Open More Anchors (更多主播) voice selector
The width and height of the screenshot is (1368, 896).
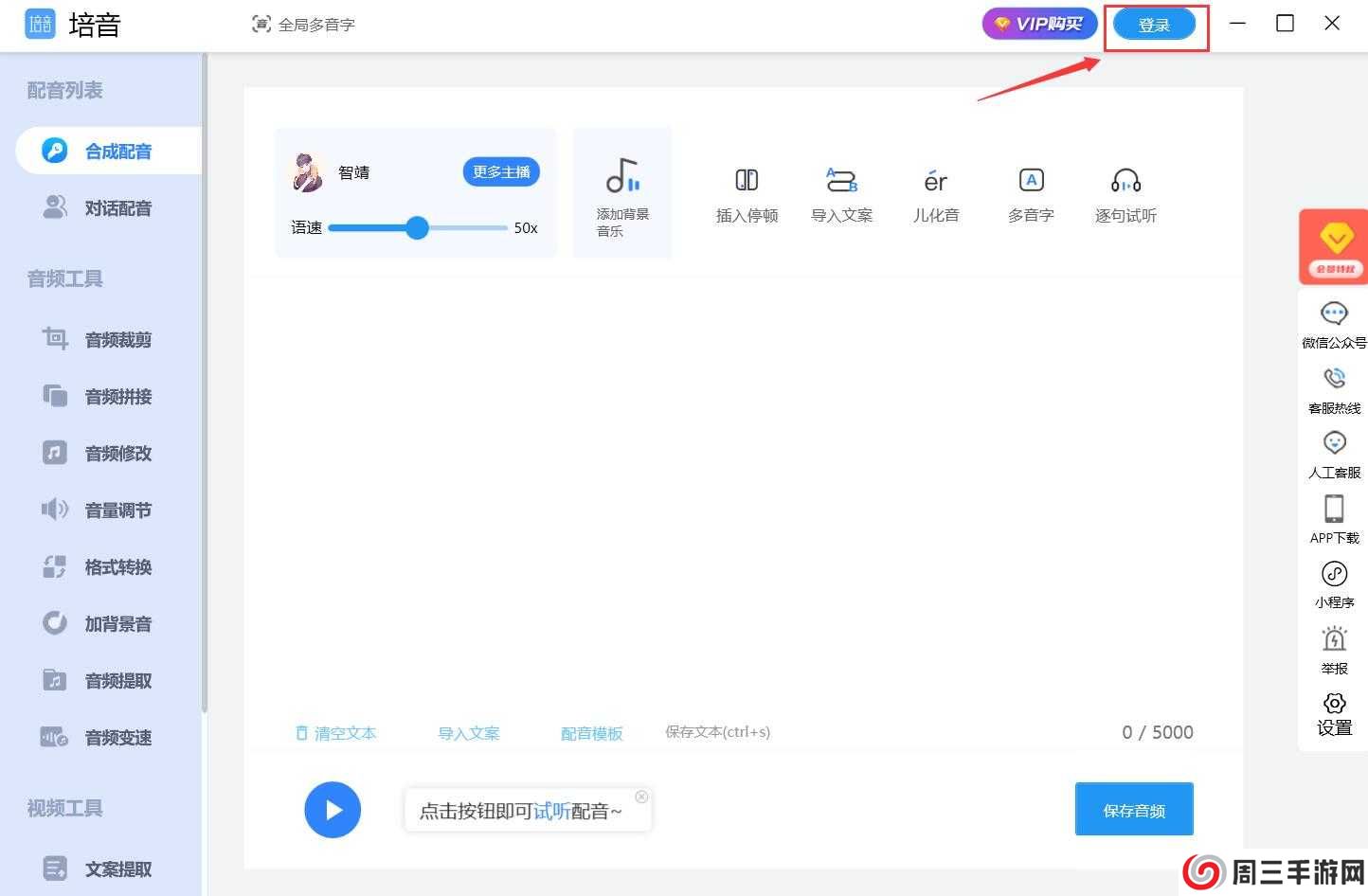tap(501, 171)
